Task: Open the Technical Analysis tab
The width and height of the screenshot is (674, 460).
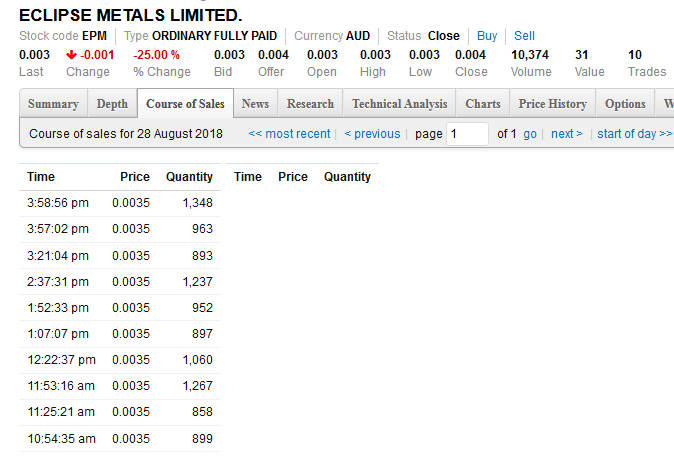Action: 400,104
